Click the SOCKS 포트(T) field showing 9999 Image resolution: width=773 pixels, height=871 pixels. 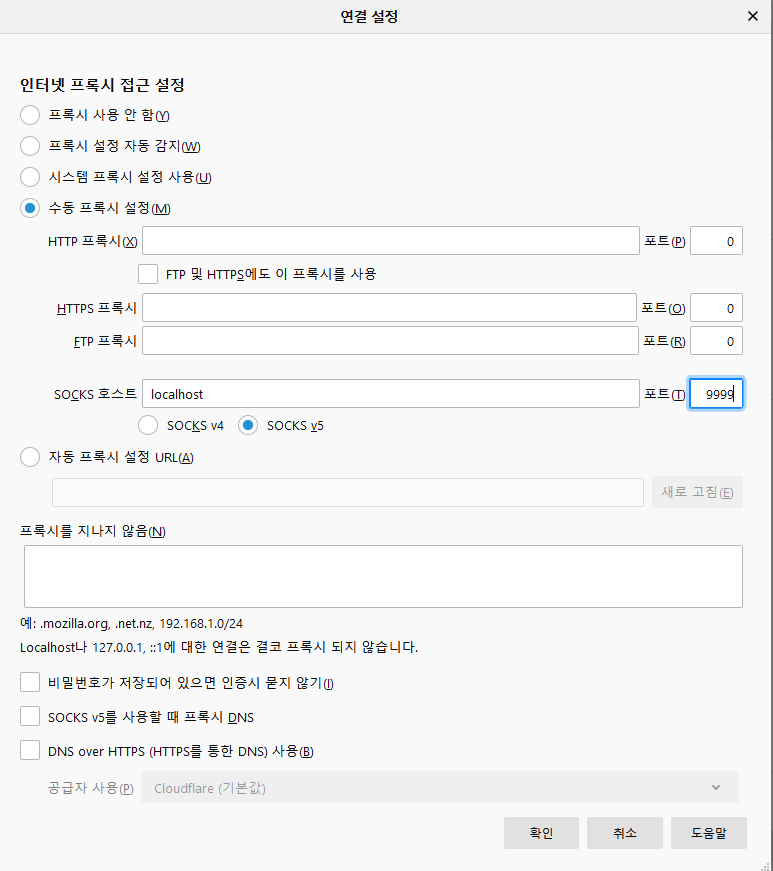click(716, 394)
